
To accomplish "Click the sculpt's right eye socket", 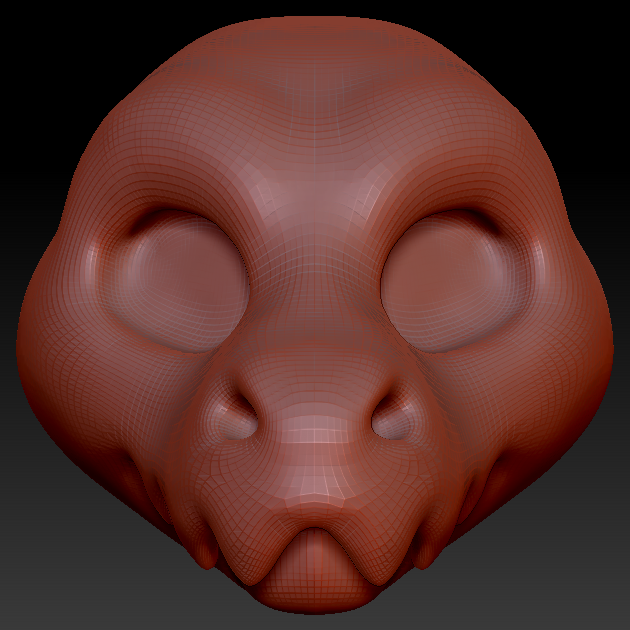I will coord(456,281).
